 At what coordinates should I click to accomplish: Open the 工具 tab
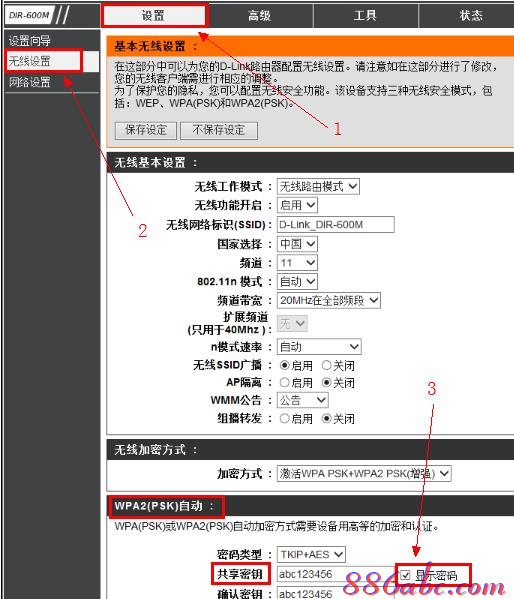[365, 16]
